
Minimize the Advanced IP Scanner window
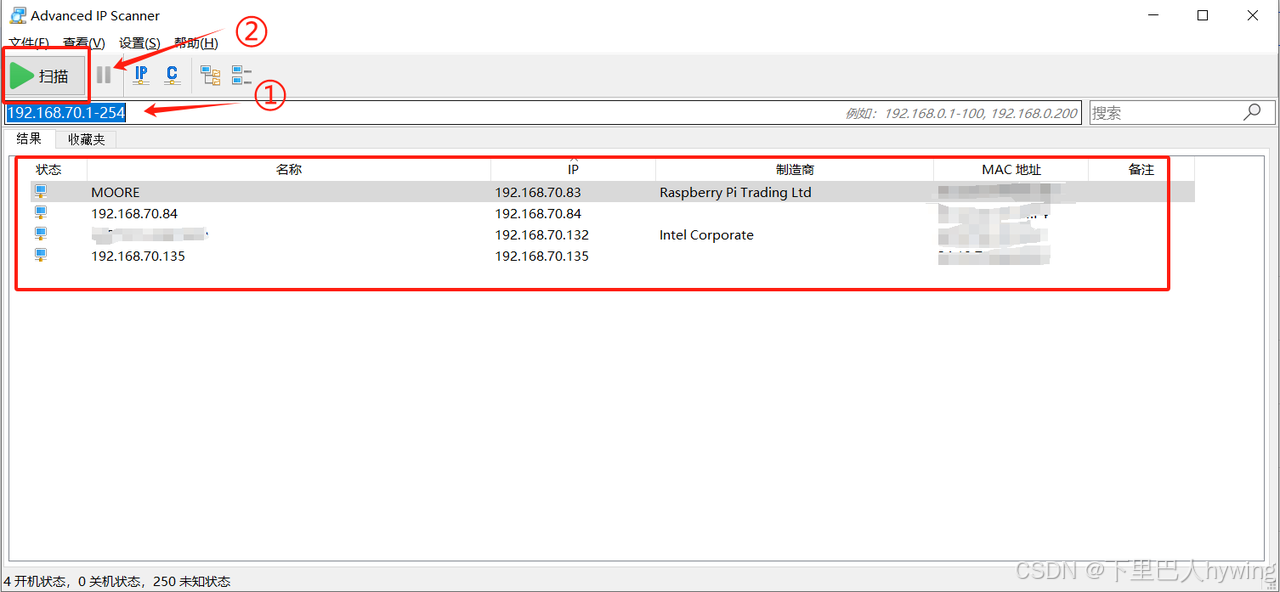[x=1153, y=15]
